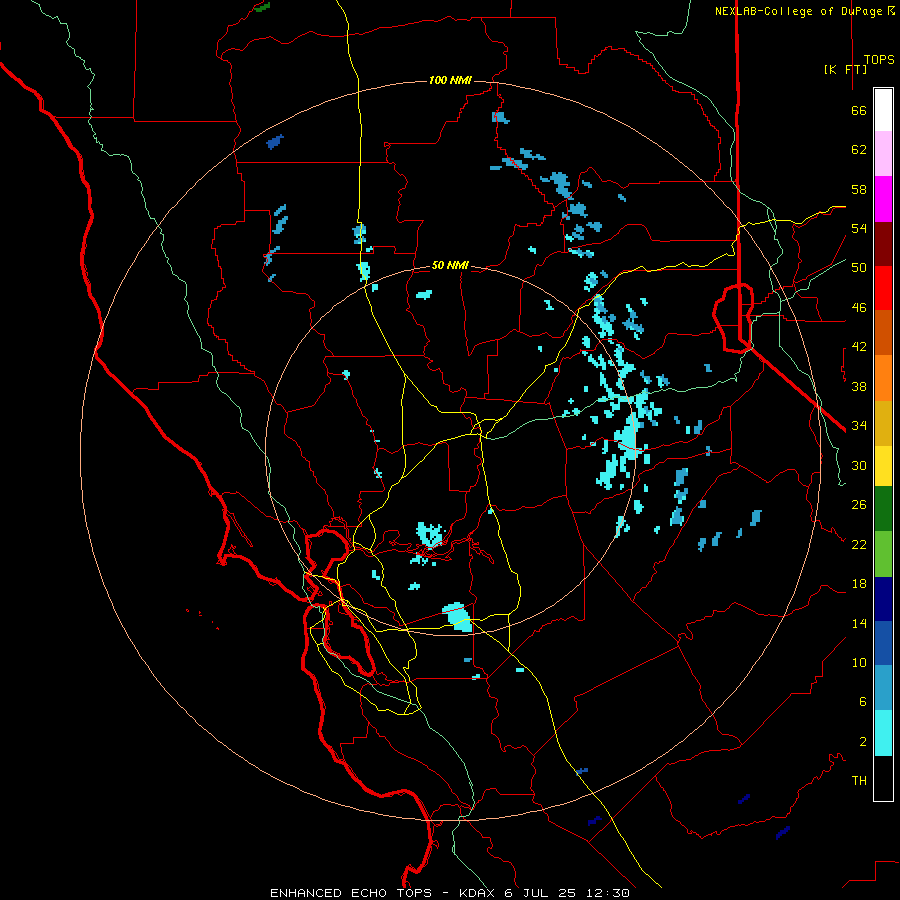Pick the magenta color in the legend

[x=883, y=199]
